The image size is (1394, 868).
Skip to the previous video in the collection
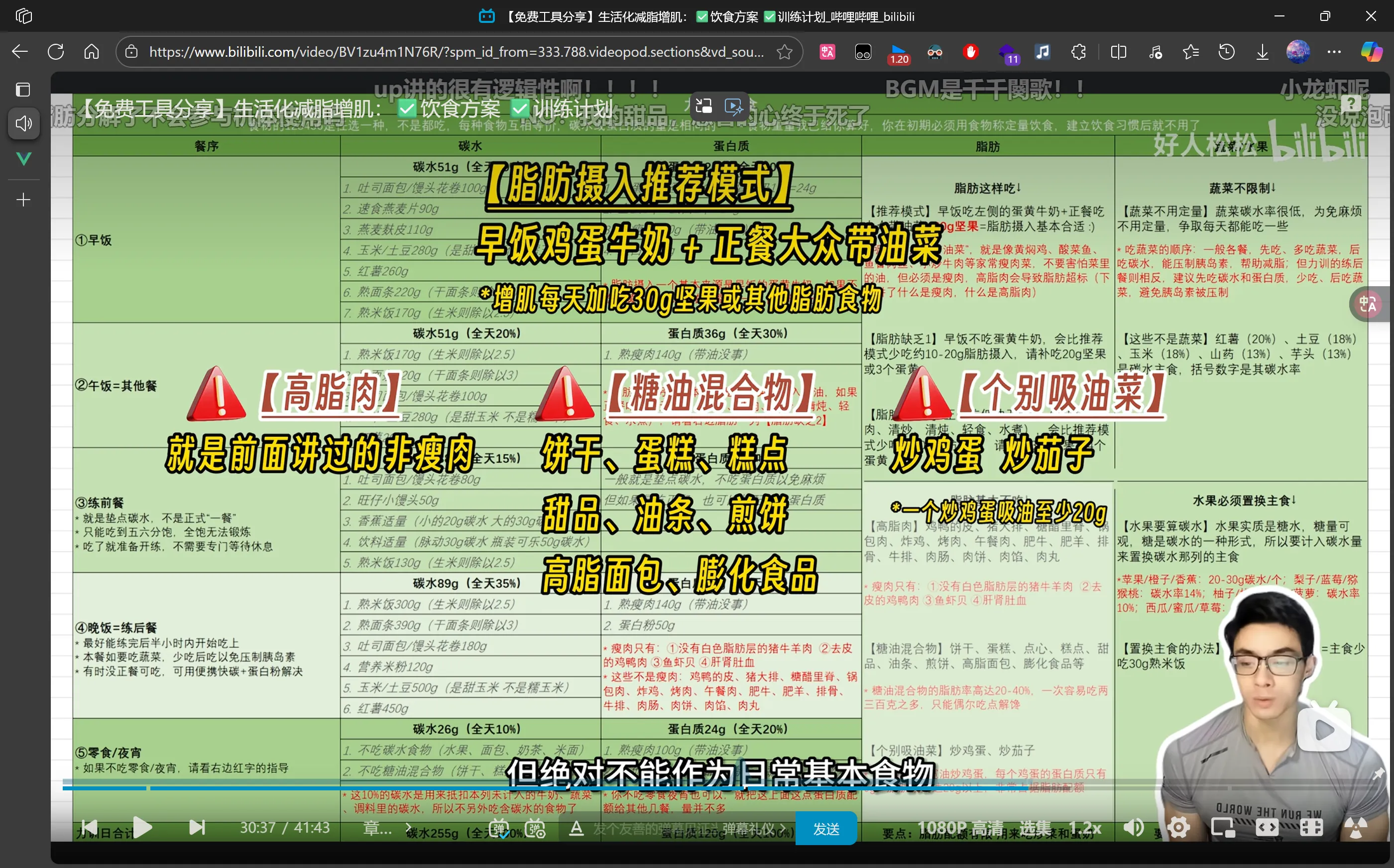[89, 827]
